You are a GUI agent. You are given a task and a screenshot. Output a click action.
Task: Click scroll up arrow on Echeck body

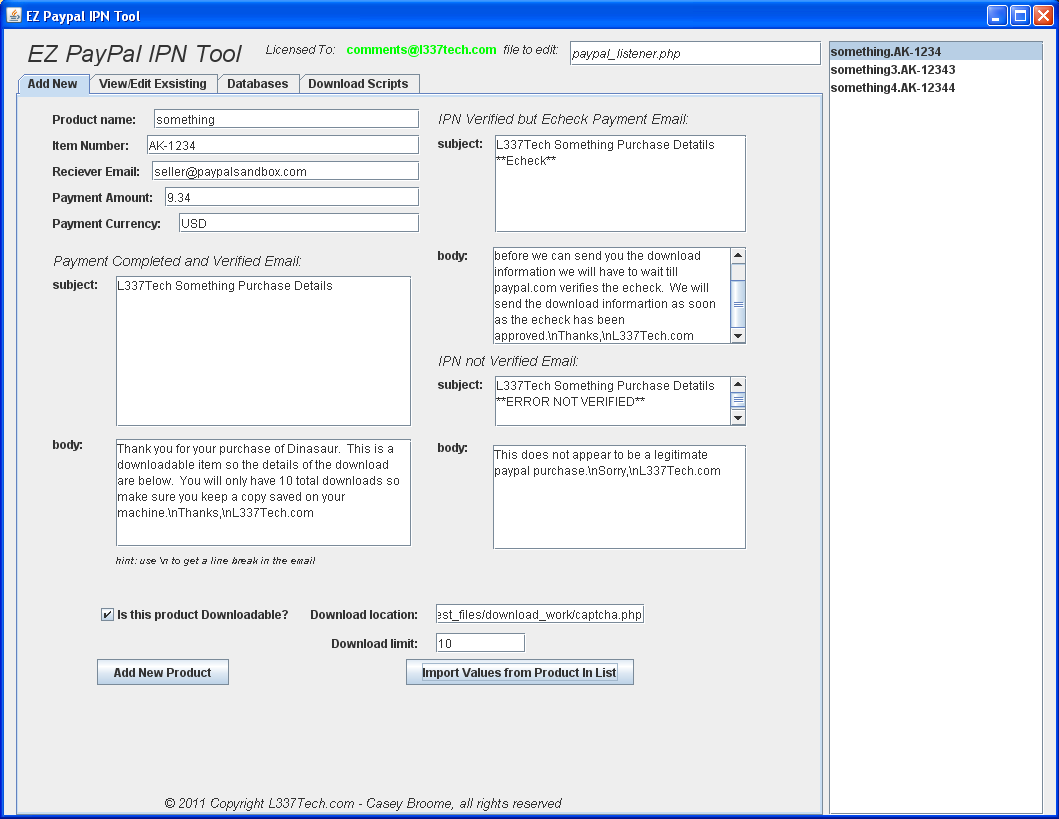click(738, 255)
